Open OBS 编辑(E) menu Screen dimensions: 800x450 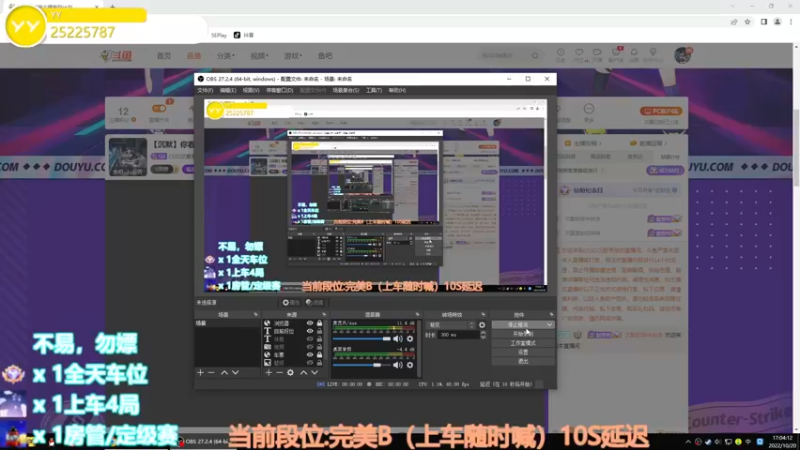tap(228, 90)
